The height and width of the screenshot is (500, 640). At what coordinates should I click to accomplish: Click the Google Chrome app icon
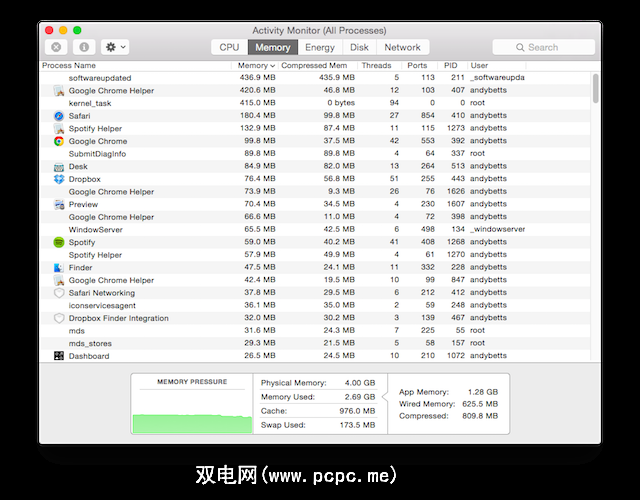point(59,141)
